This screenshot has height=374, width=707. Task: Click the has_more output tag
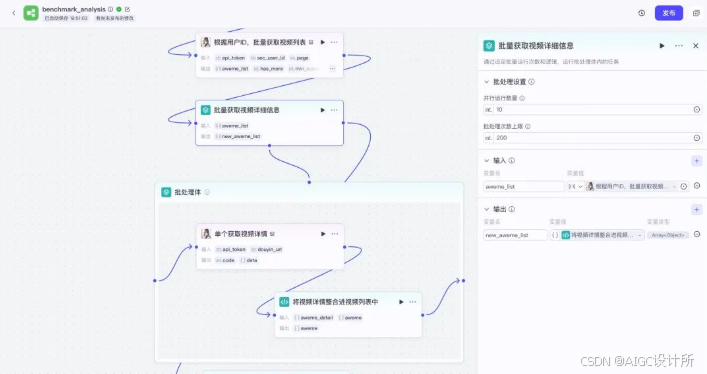(x=268, y=69)
